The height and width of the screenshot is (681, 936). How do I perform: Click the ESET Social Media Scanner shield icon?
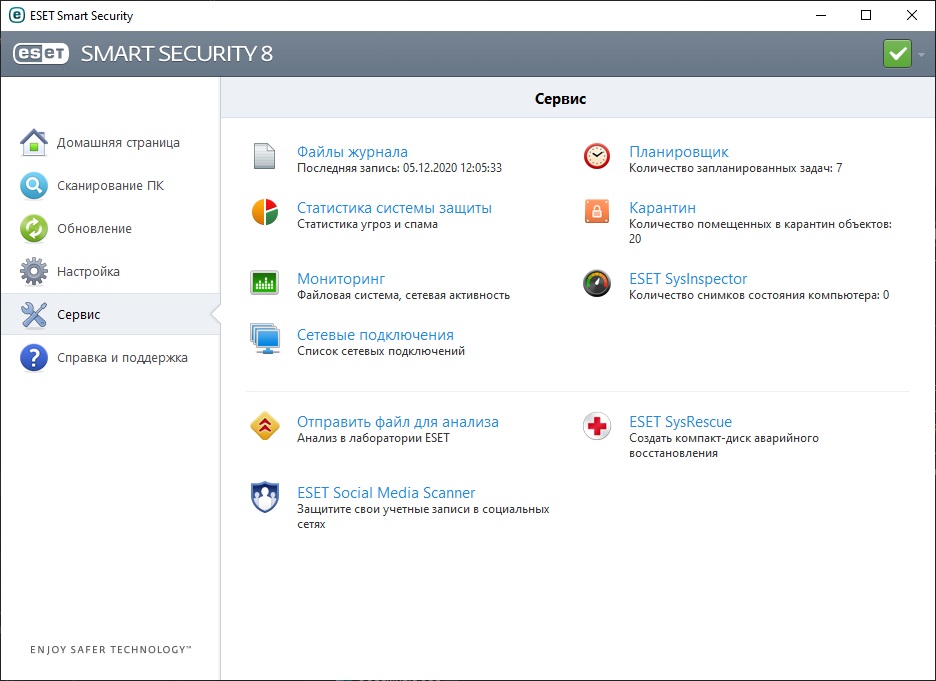tap(264, 498)
